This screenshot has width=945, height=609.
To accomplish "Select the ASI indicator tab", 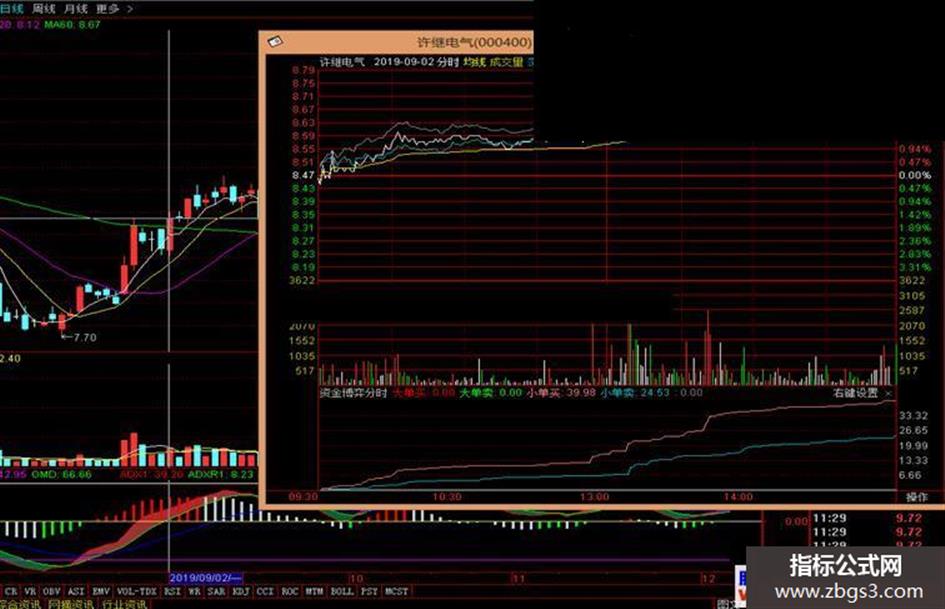I will 76,592.
